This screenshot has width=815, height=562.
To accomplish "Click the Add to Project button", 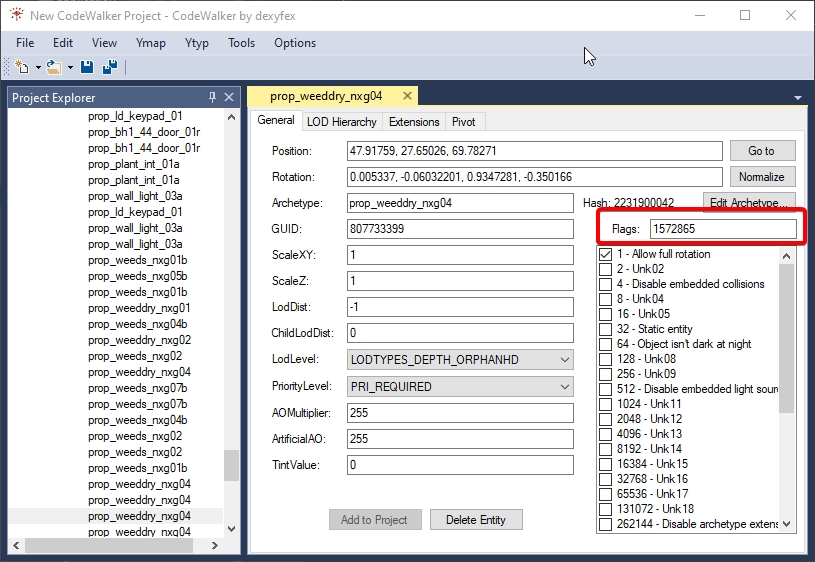I will pos(375,520).
